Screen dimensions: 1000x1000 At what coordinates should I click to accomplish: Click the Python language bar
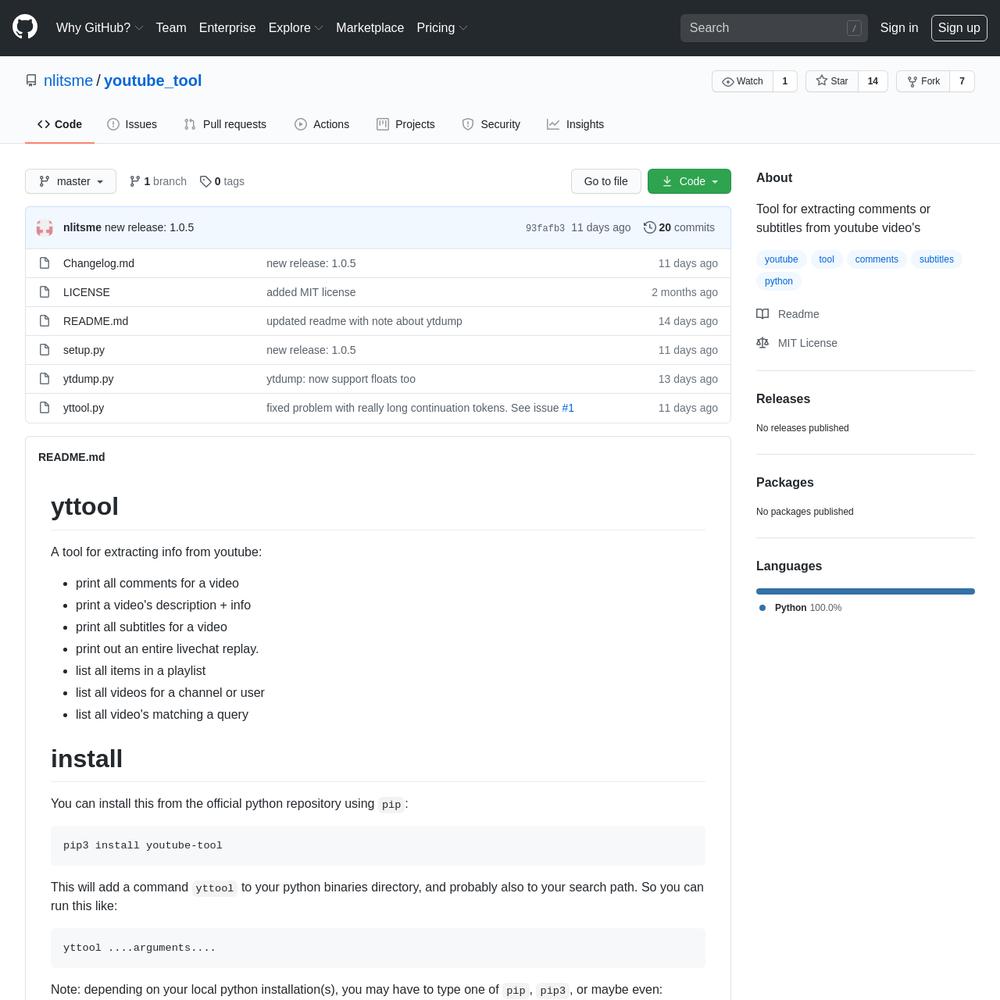865,591
